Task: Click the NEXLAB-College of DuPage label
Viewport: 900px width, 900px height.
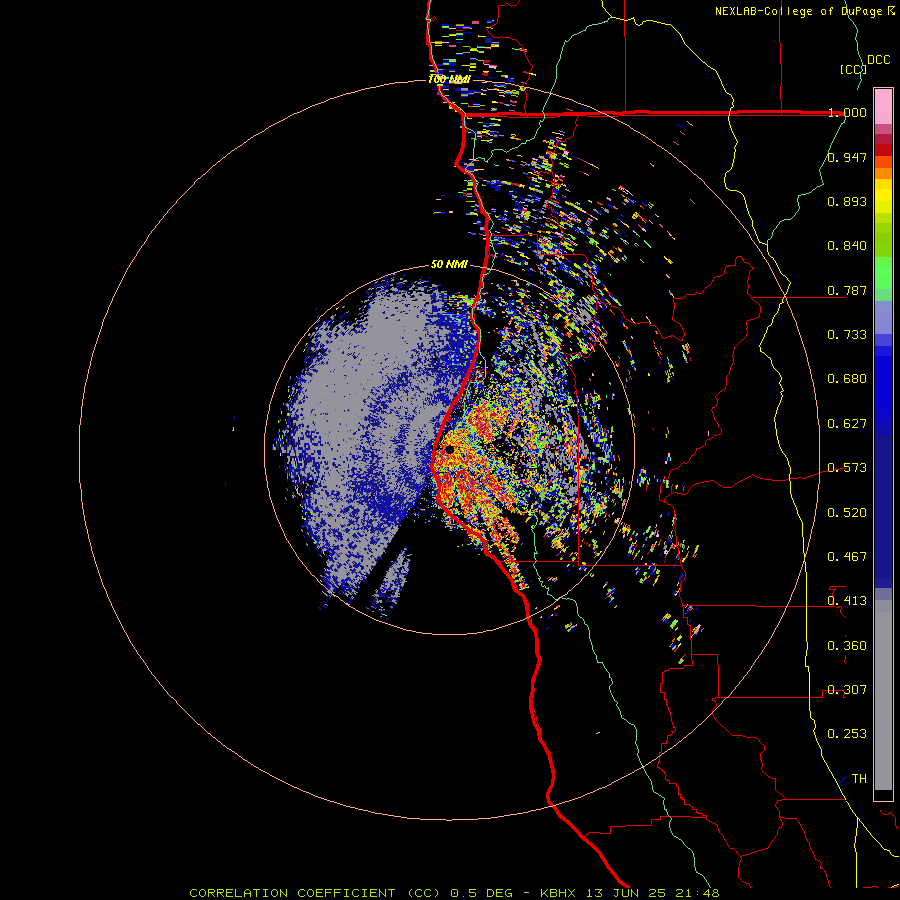Action: click(798, 11)
